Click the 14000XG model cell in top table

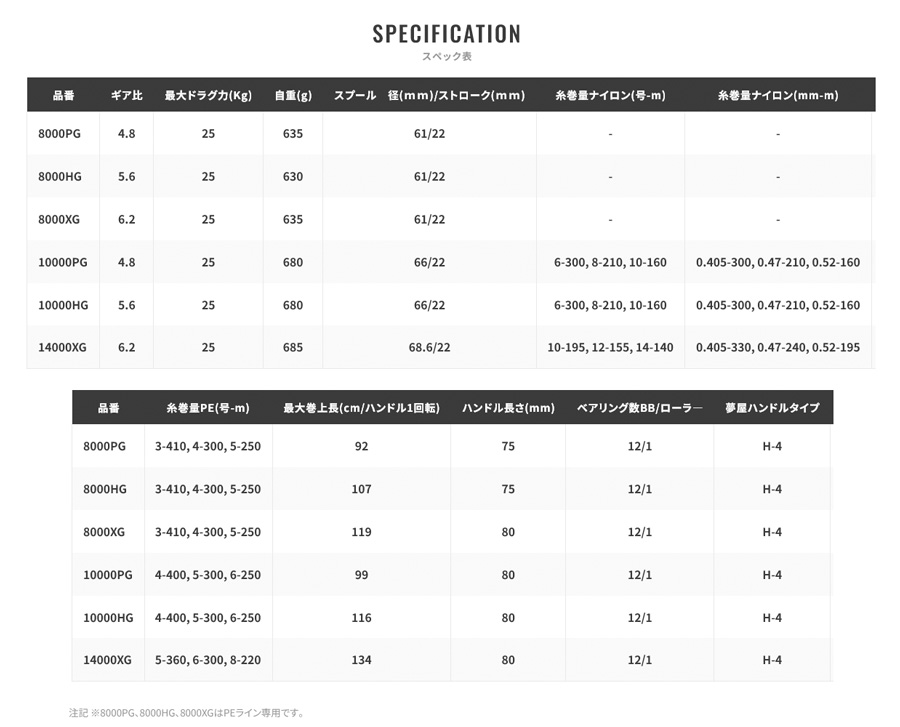pos(63,347)
